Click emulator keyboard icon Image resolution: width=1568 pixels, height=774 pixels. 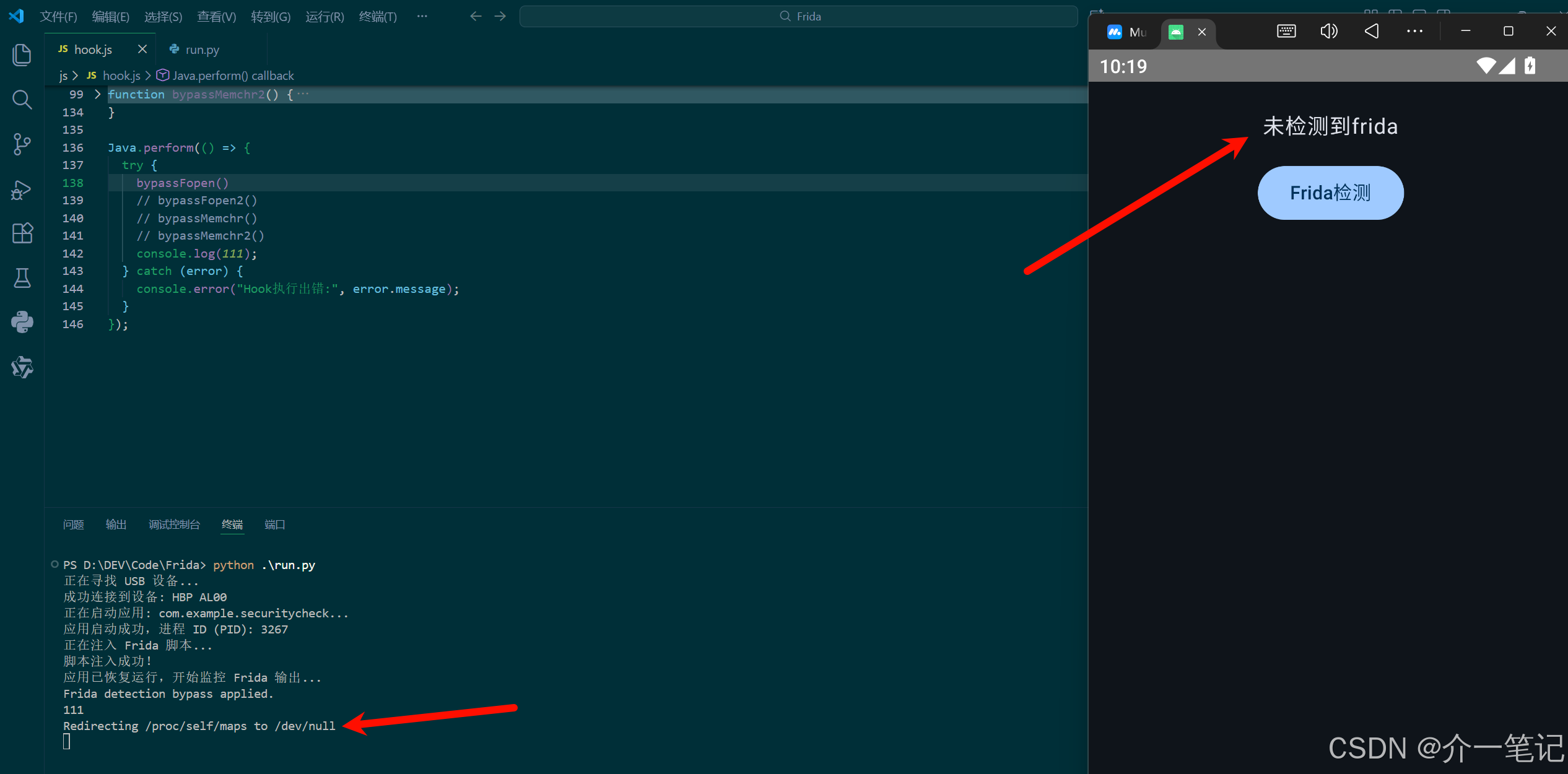[1286, 31]
